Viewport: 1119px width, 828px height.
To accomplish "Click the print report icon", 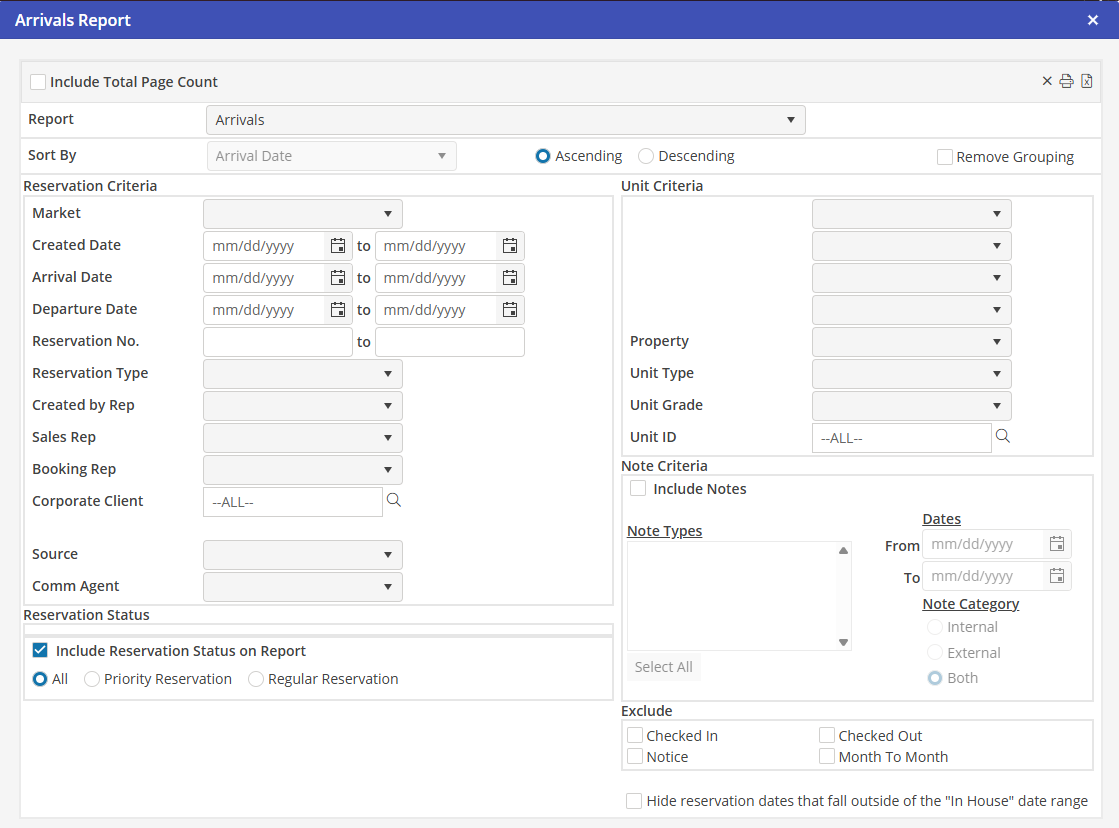I will coord(1067,81).
